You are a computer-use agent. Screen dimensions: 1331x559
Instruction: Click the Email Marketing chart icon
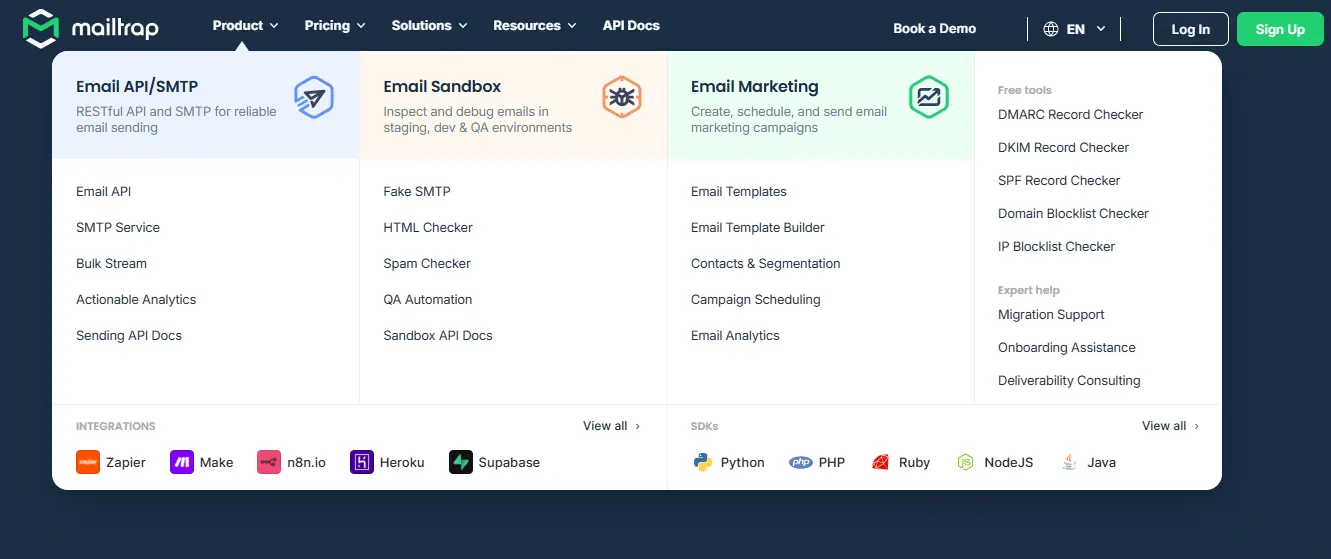(928, 98)
